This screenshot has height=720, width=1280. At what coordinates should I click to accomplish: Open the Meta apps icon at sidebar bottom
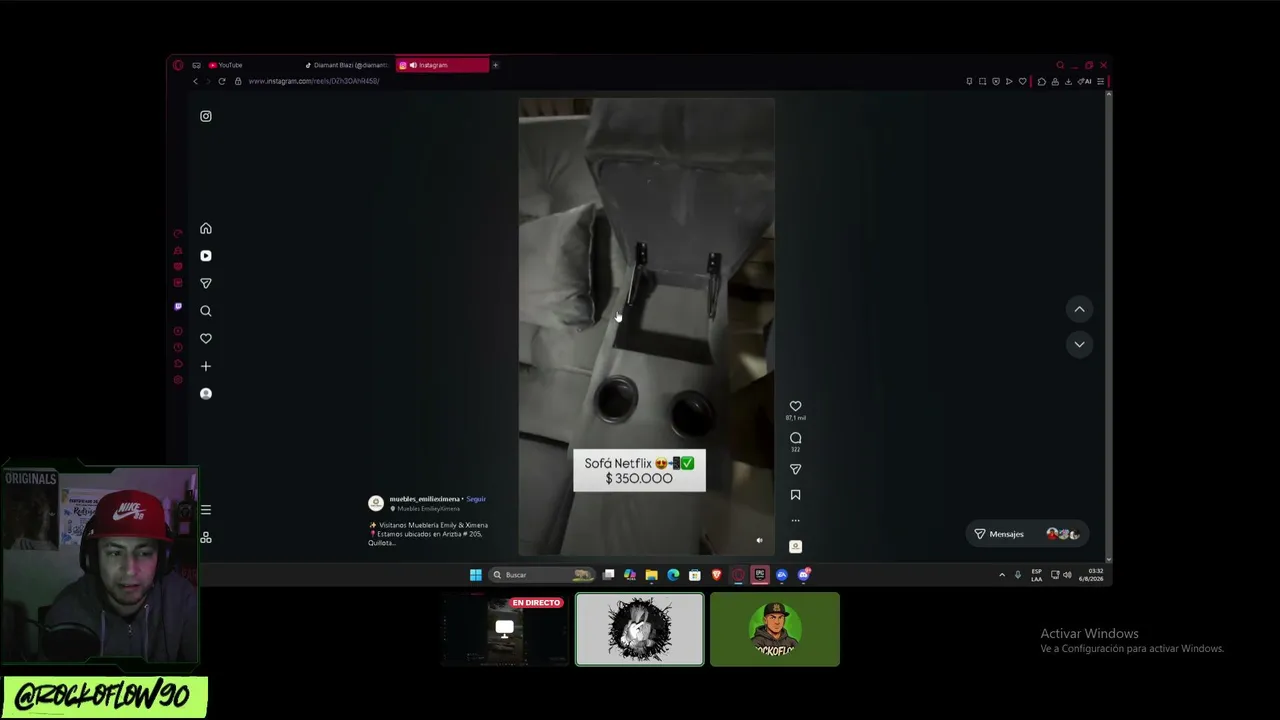coord(206,538)
